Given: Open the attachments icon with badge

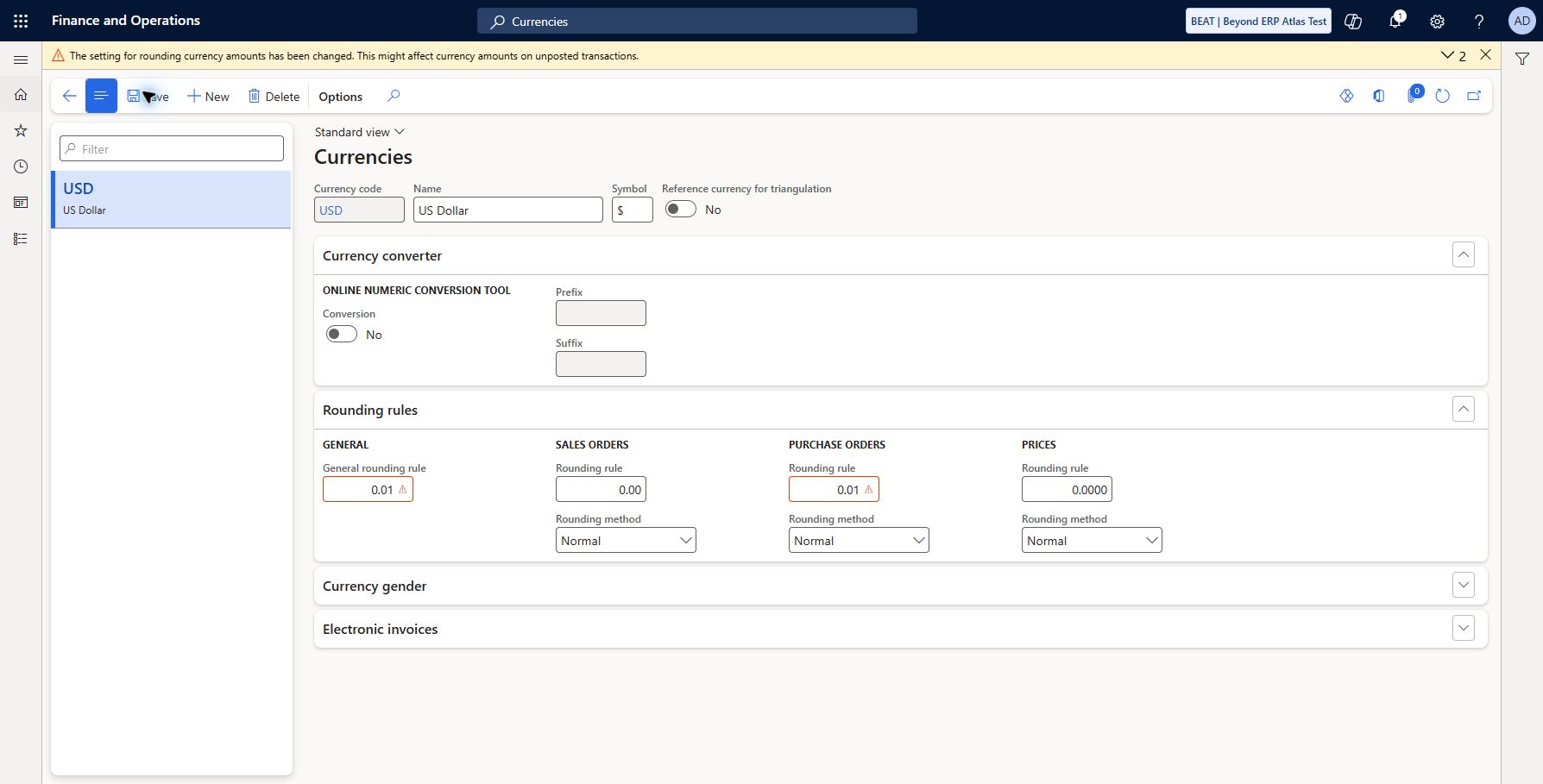Looking at the screenshot, I should tap(1414, 95).
